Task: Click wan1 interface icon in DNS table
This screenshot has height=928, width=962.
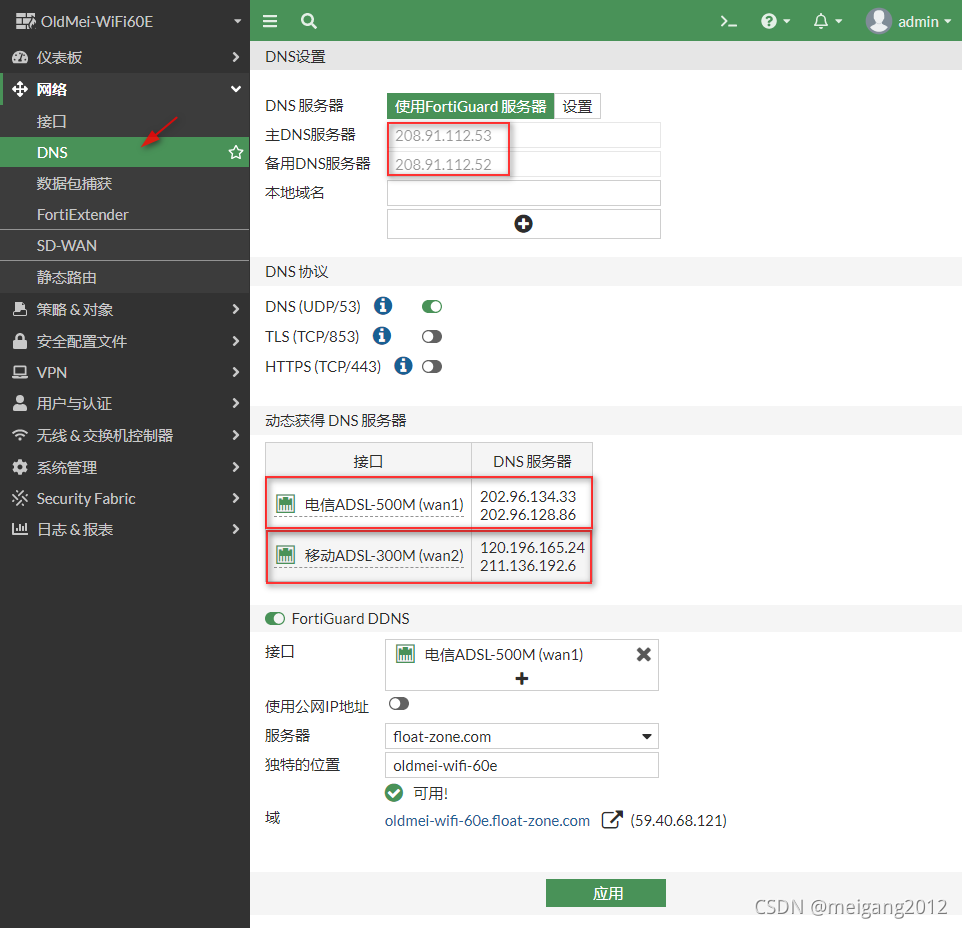Action: (285, 504)
